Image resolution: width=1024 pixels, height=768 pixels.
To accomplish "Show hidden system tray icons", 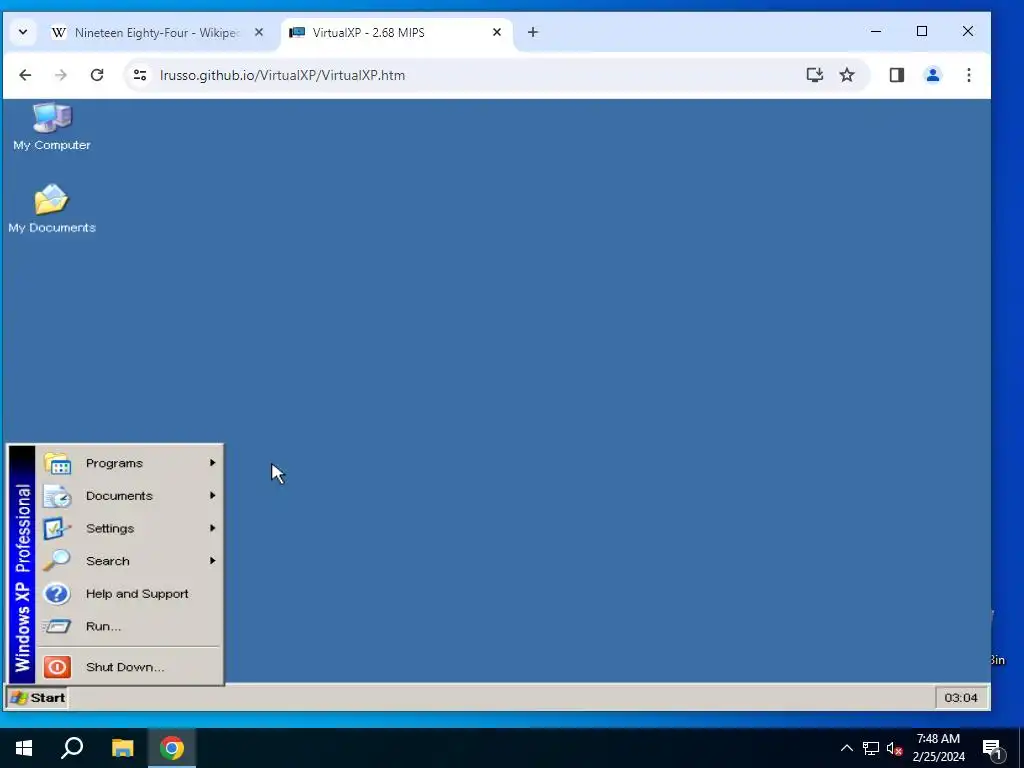I will coord(846,748).
